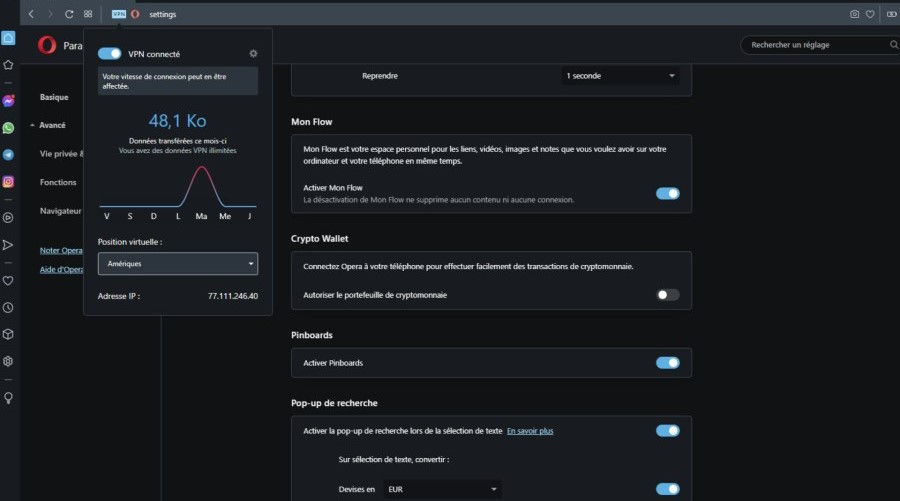
Task: Open History clock icon in sidebar
Action: pos(8,308)
